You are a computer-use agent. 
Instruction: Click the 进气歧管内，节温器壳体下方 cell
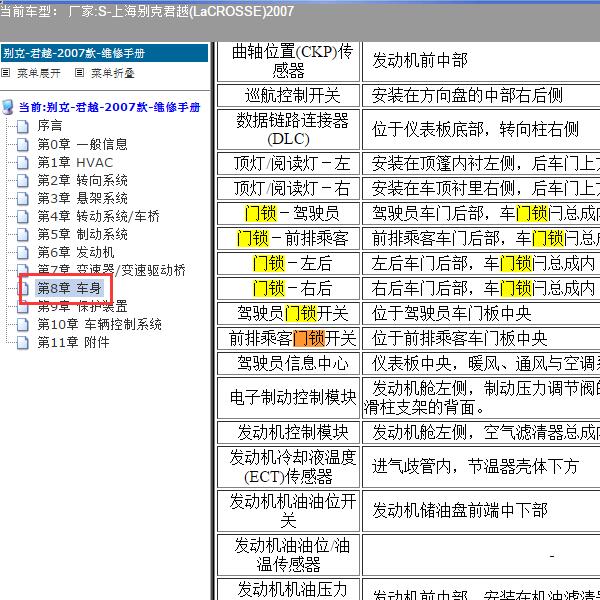481,467
